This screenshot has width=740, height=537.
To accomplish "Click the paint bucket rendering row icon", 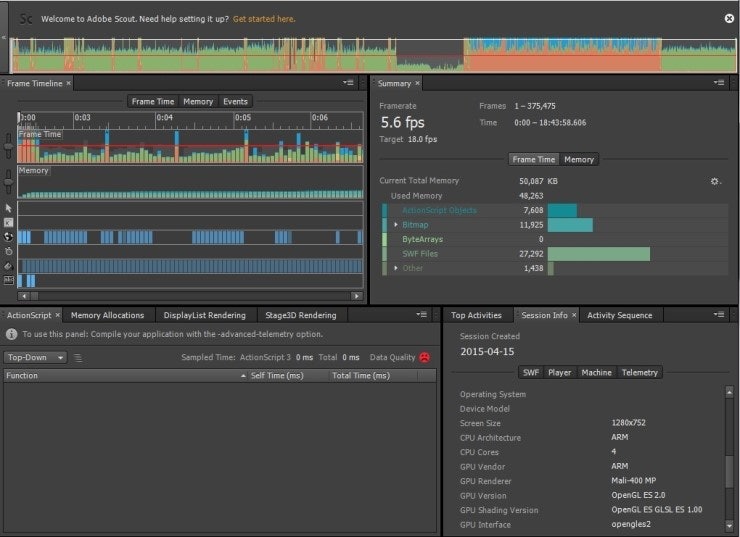I will pos(9,266).
